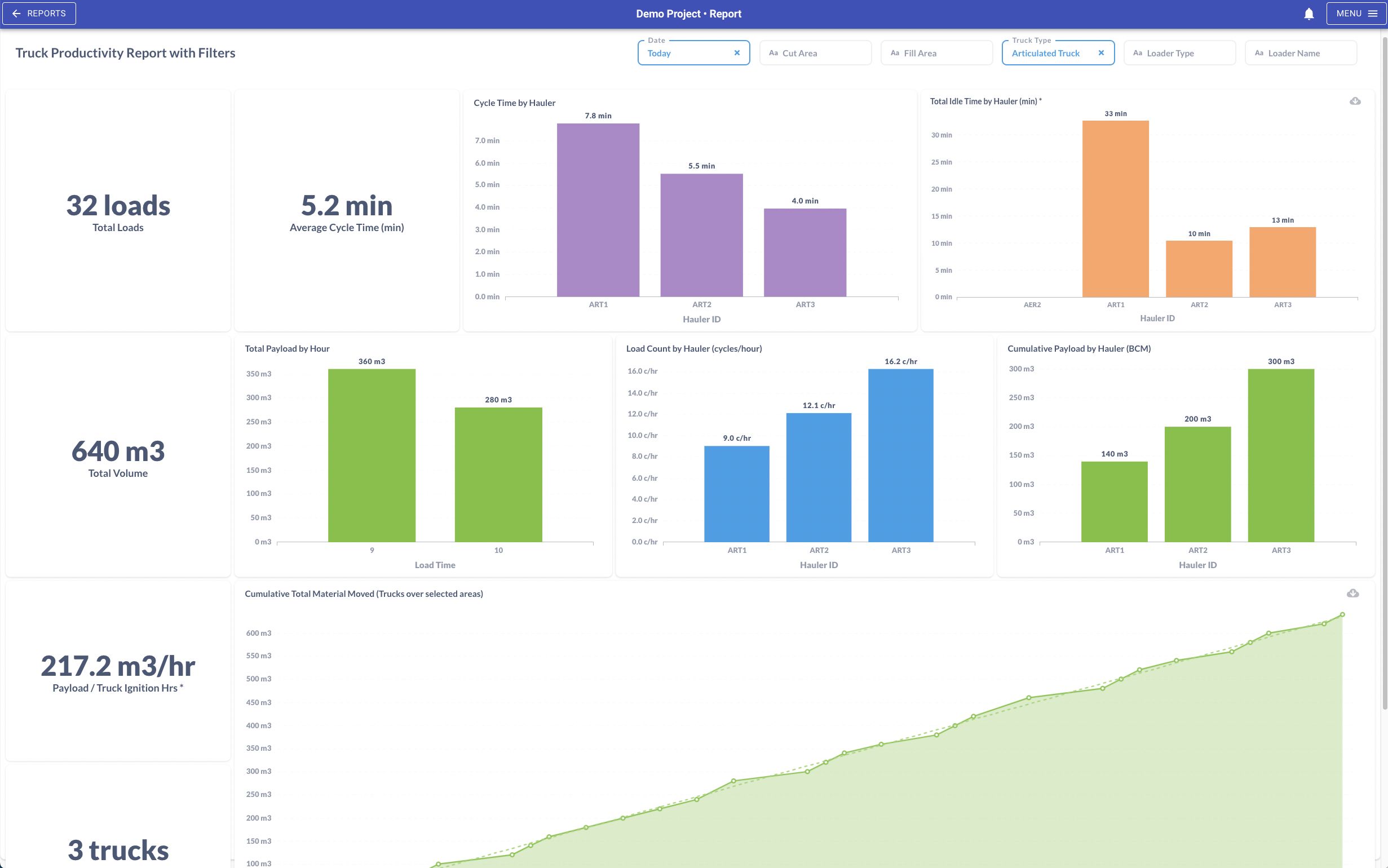Click the Truck Productivity Report with Filters heading
The image size is (1388, 868).
(x=125, y=53)
